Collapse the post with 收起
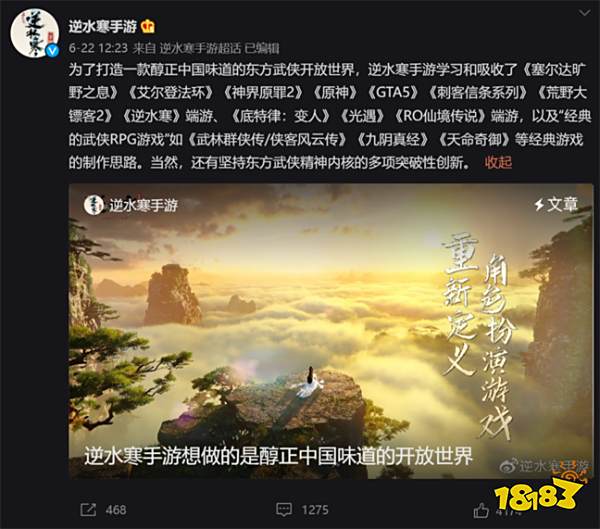 [x=498, y=162]
